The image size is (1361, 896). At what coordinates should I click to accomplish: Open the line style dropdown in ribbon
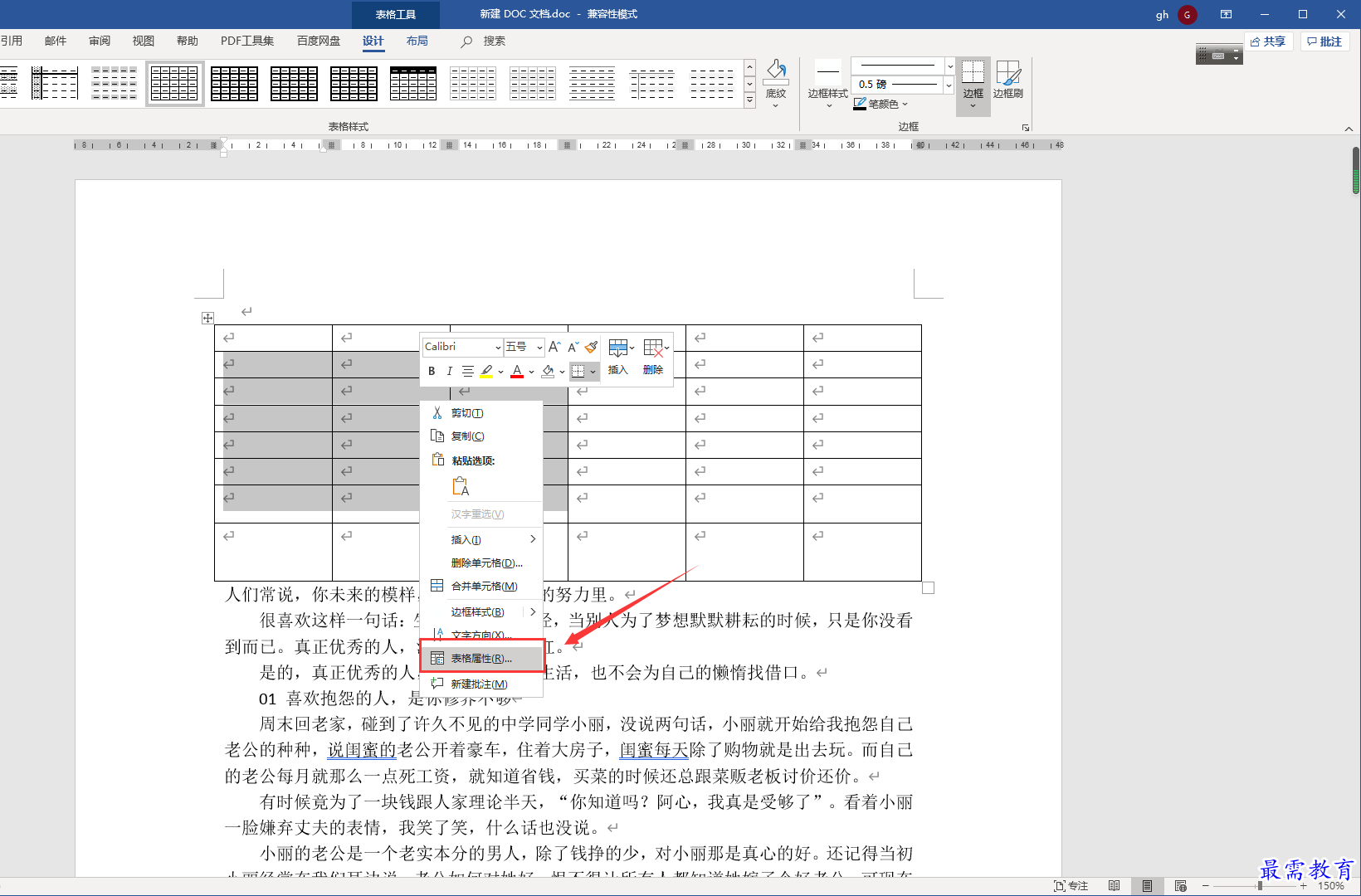click(949, 66)
